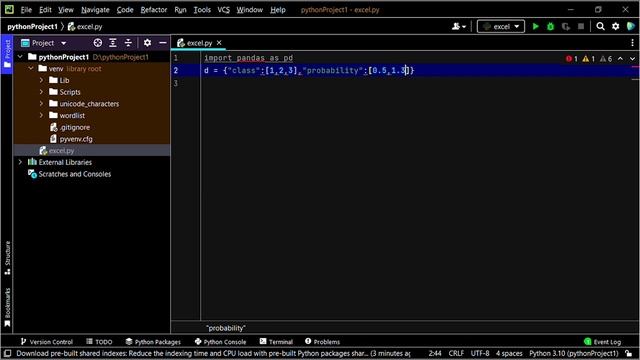
Task: Run with coverage icon in toolbar
Action: click(566, 27)
